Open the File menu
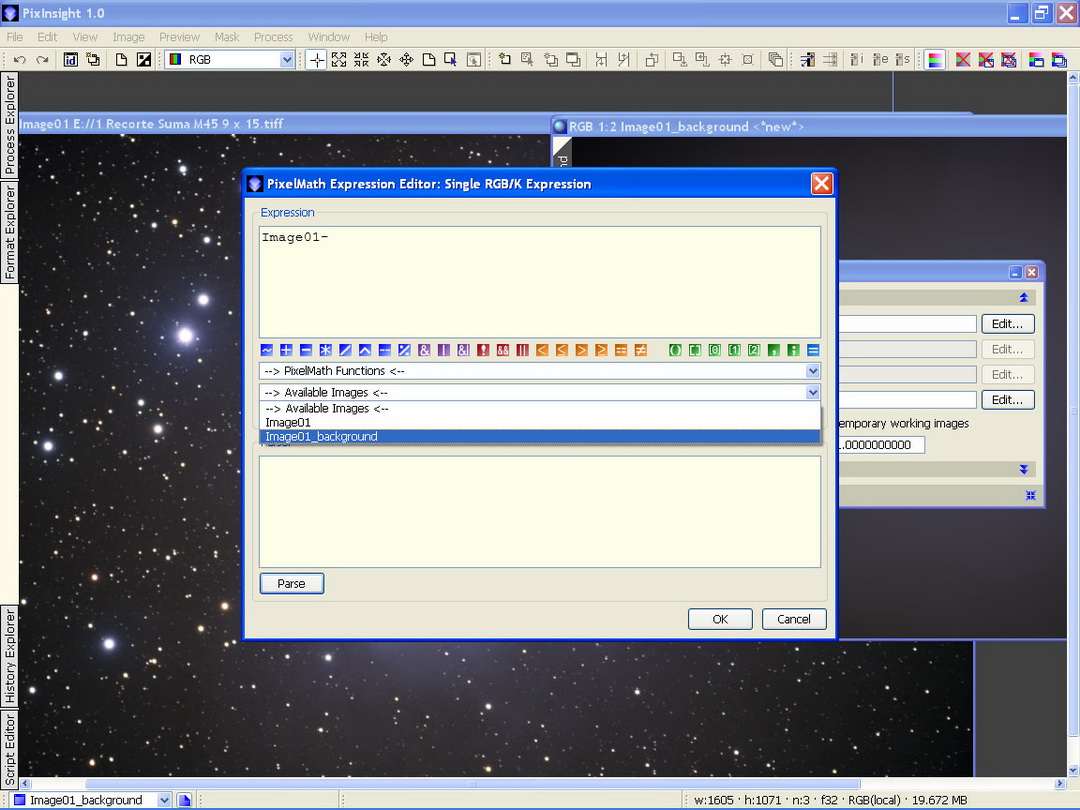This screenshot has width=1080, height=810. [14, 37]
